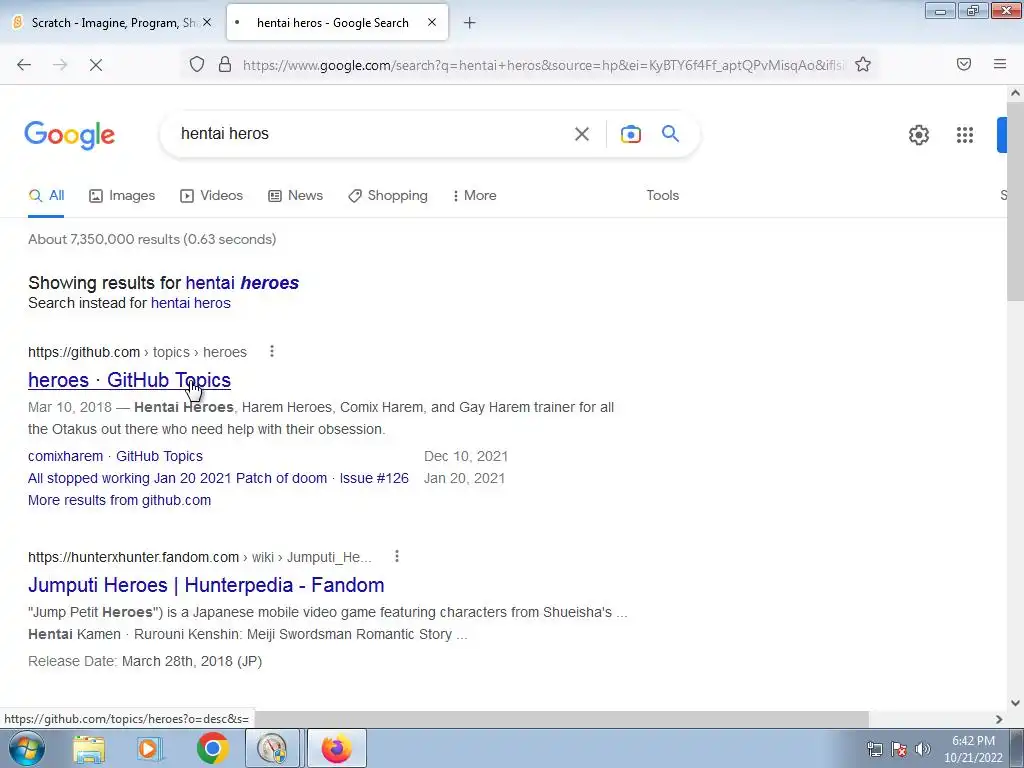Screen dimensions: 1024x768
Task: Click the Google logo
Action: [69, 135]
